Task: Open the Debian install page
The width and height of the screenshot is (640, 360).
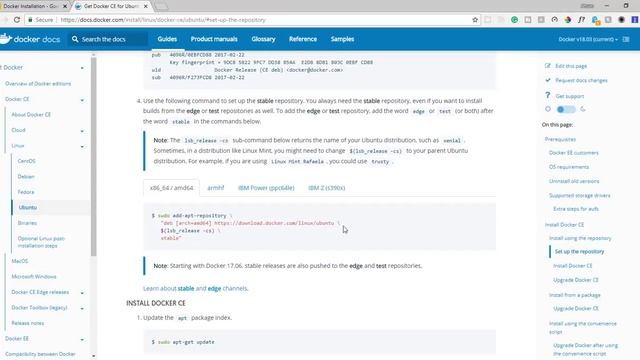Action: [26, 176]
